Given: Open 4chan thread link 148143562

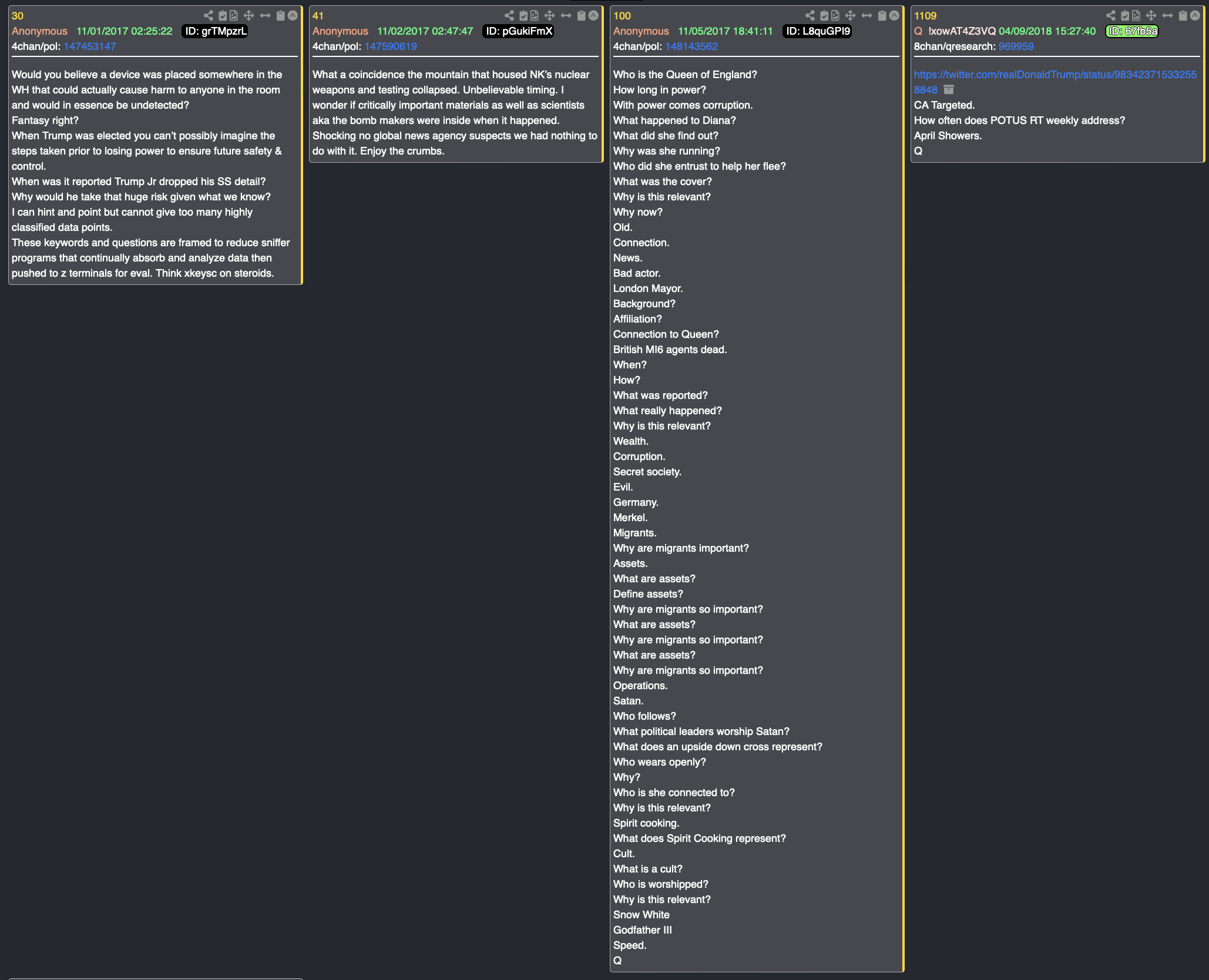Looking at the screenshot, I should point(691,46).
